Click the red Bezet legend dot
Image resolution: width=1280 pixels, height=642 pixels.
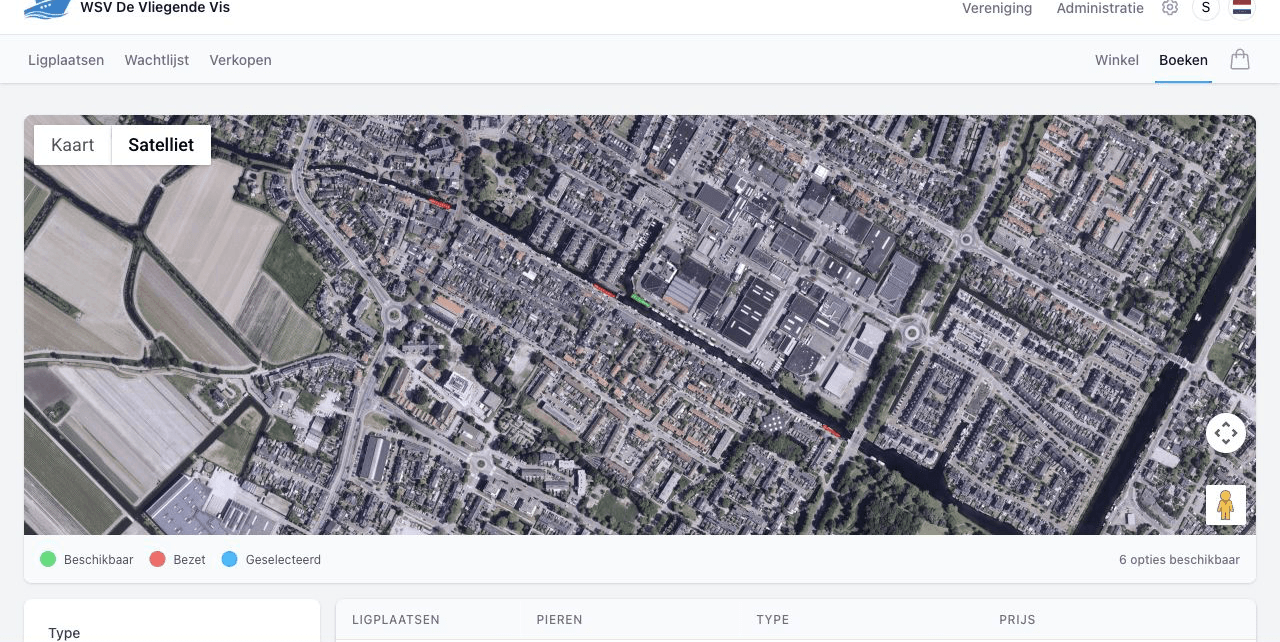click(x=157, y=559)
